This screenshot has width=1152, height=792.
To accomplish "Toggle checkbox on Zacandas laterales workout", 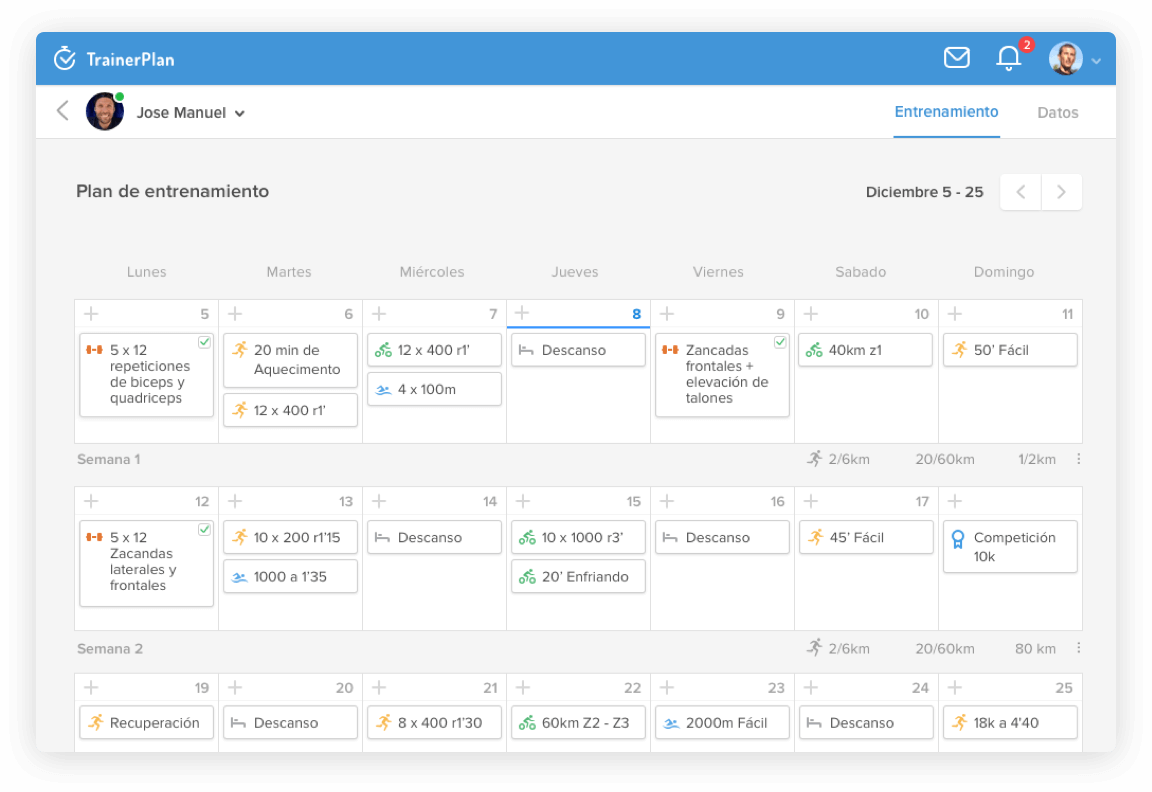I will 204,529.
